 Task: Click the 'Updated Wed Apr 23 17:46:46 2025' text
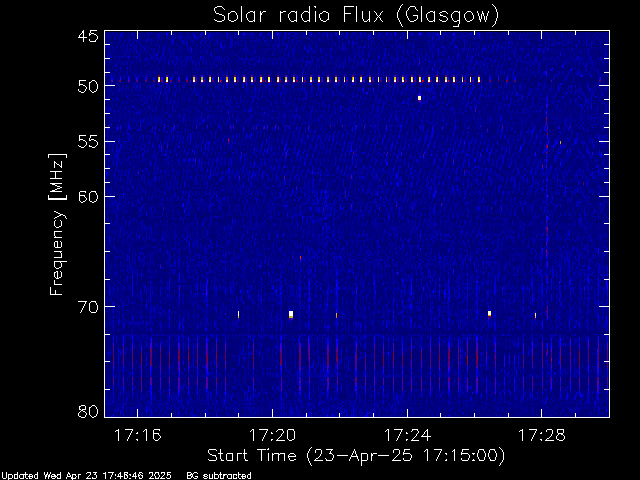point(86,476)
